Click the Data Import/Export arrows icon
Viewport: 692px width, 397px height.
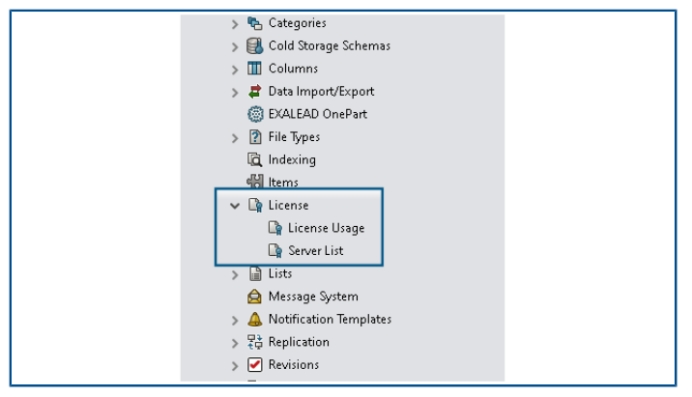click(x=255, y=91)
